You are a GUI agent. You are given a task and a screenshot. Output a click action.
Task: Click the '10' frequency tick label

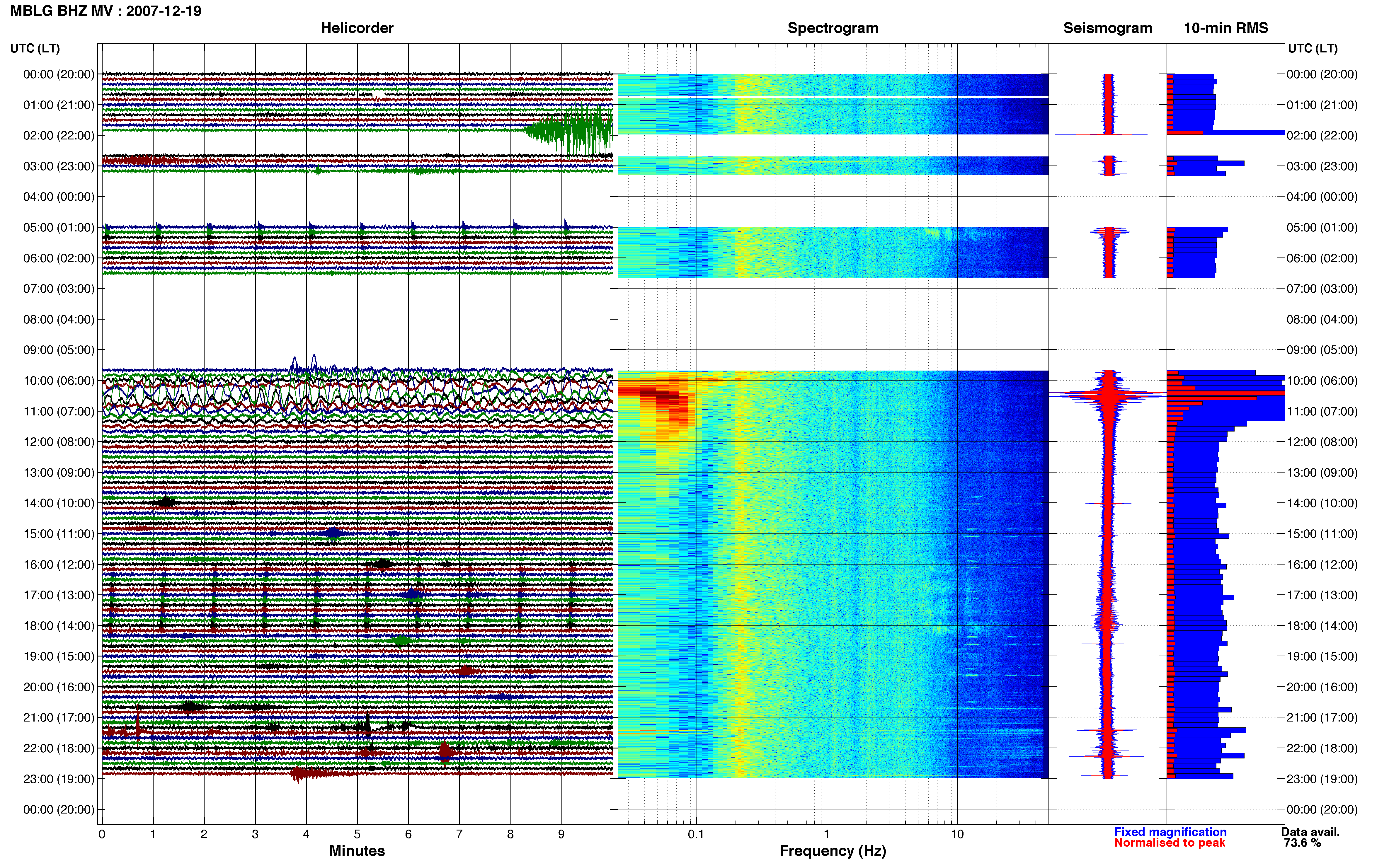[957, 834]
